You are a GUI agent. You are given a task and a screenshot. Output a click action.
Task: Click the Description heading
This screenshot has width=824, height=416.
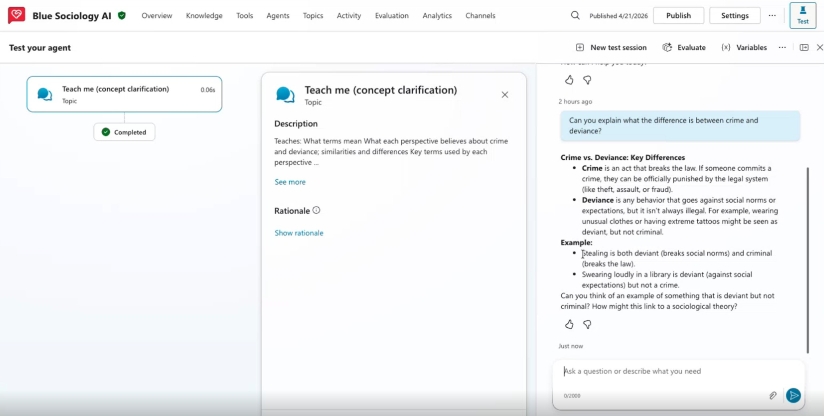click(296, 124)
